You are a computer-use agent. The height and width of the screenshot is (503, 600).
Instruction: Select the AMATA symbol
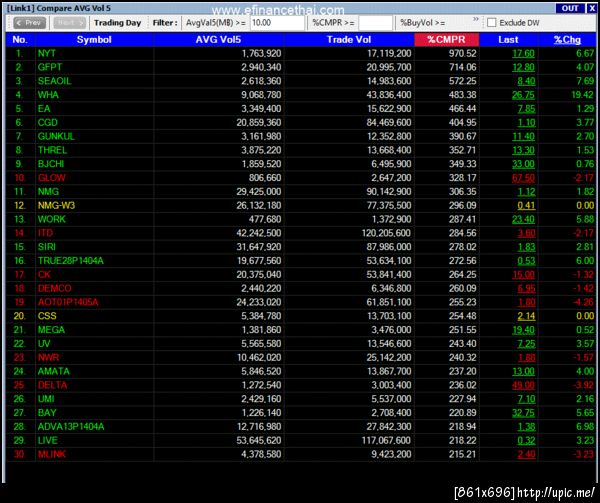click(54, 371)
